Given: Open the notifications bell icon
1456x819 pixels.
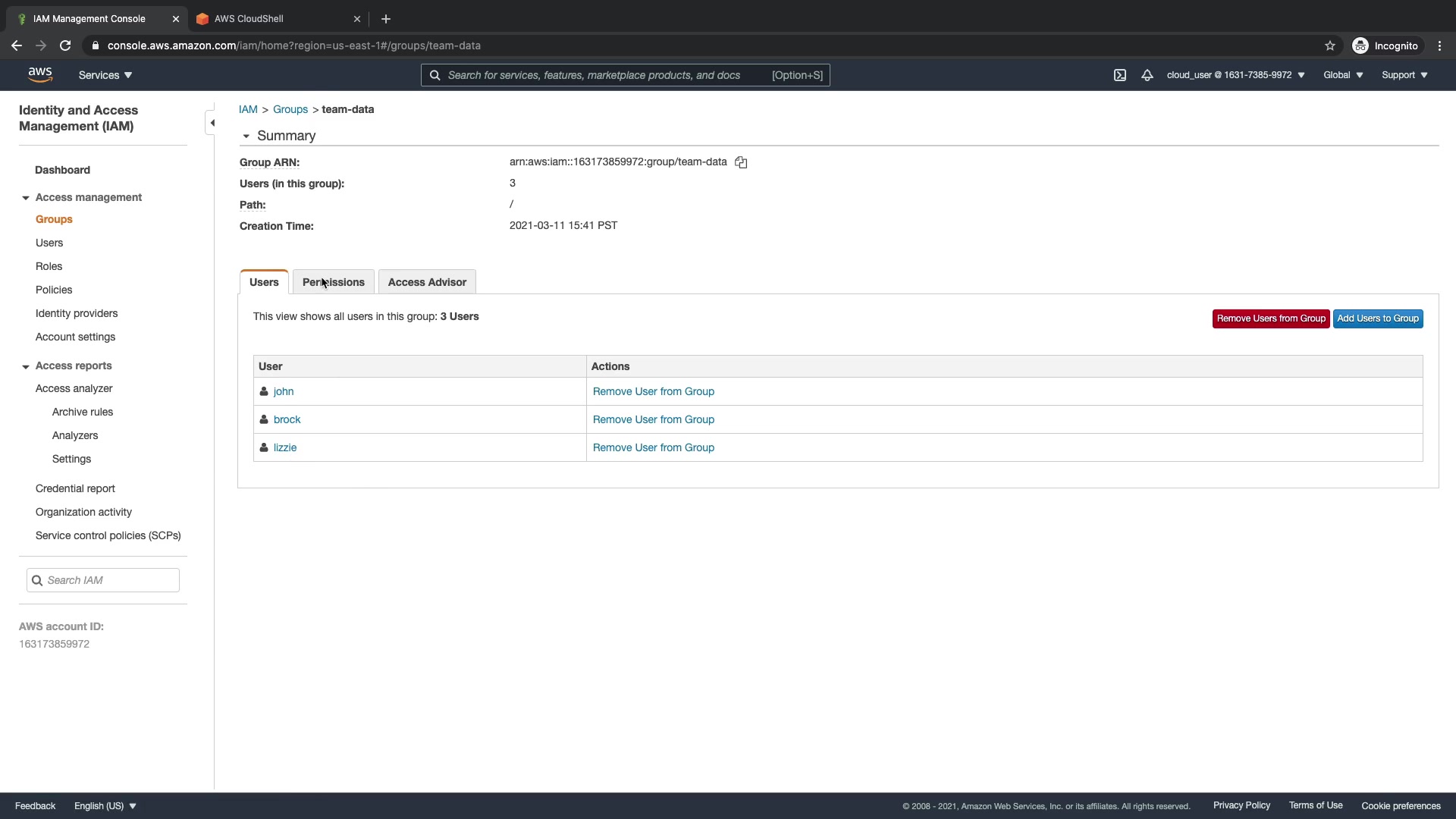Looking at the screenshot, I should pos(1147,75).
